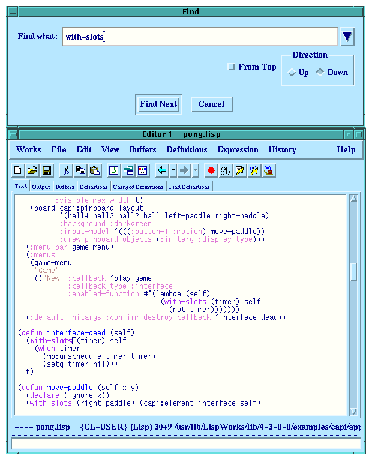The image size is (373, 463).
Task: Select the Down direction radio button
Action: pos(320,72)
